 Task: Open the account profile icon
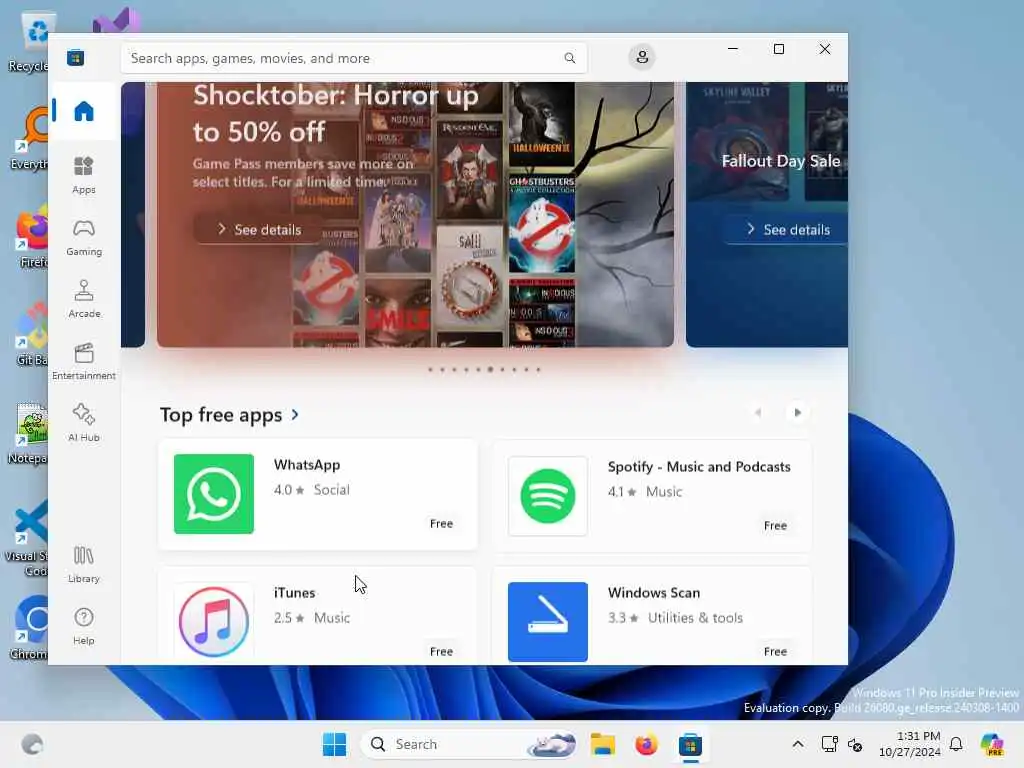[x=642, y=57]
